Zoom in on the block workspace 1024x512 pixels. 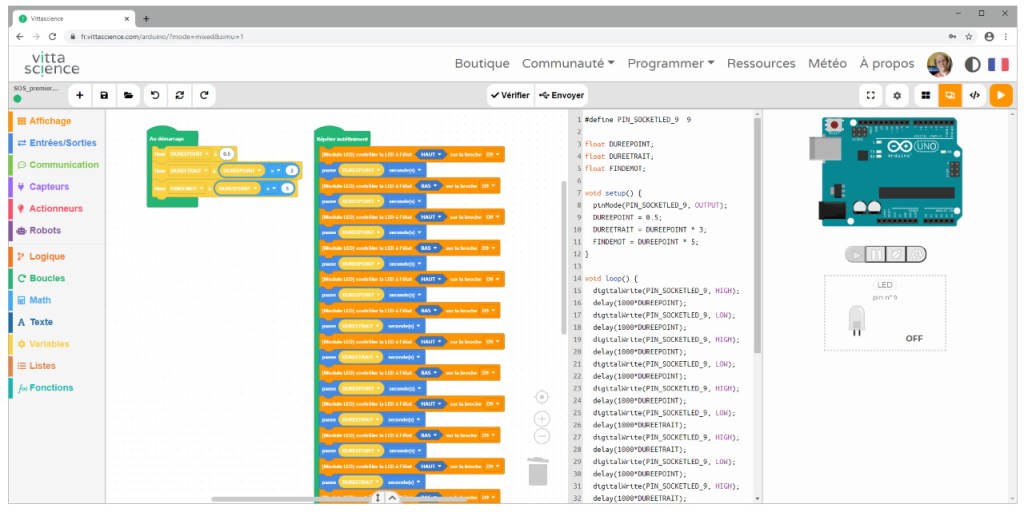tap(542, 419)
